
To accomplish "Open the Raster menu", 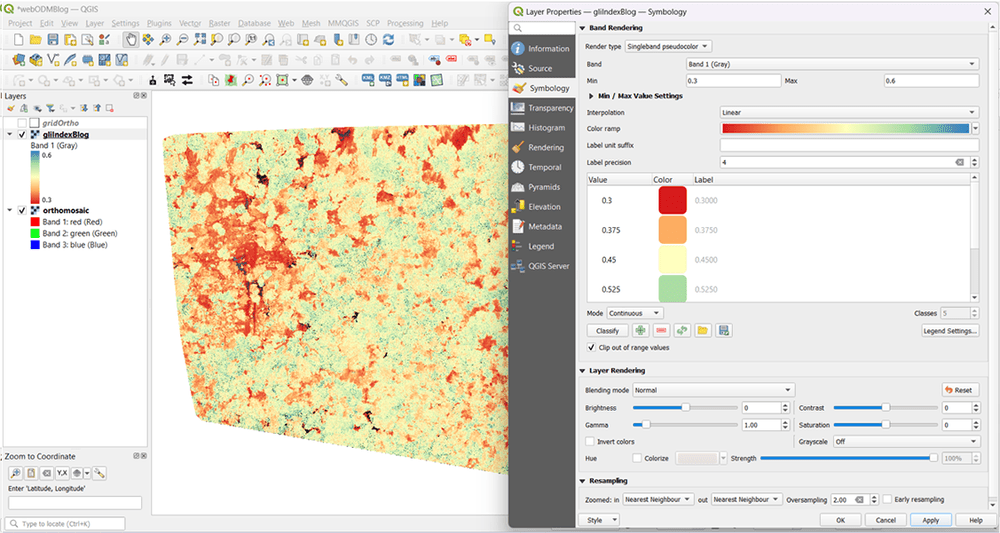I will (x=219, y=23).
